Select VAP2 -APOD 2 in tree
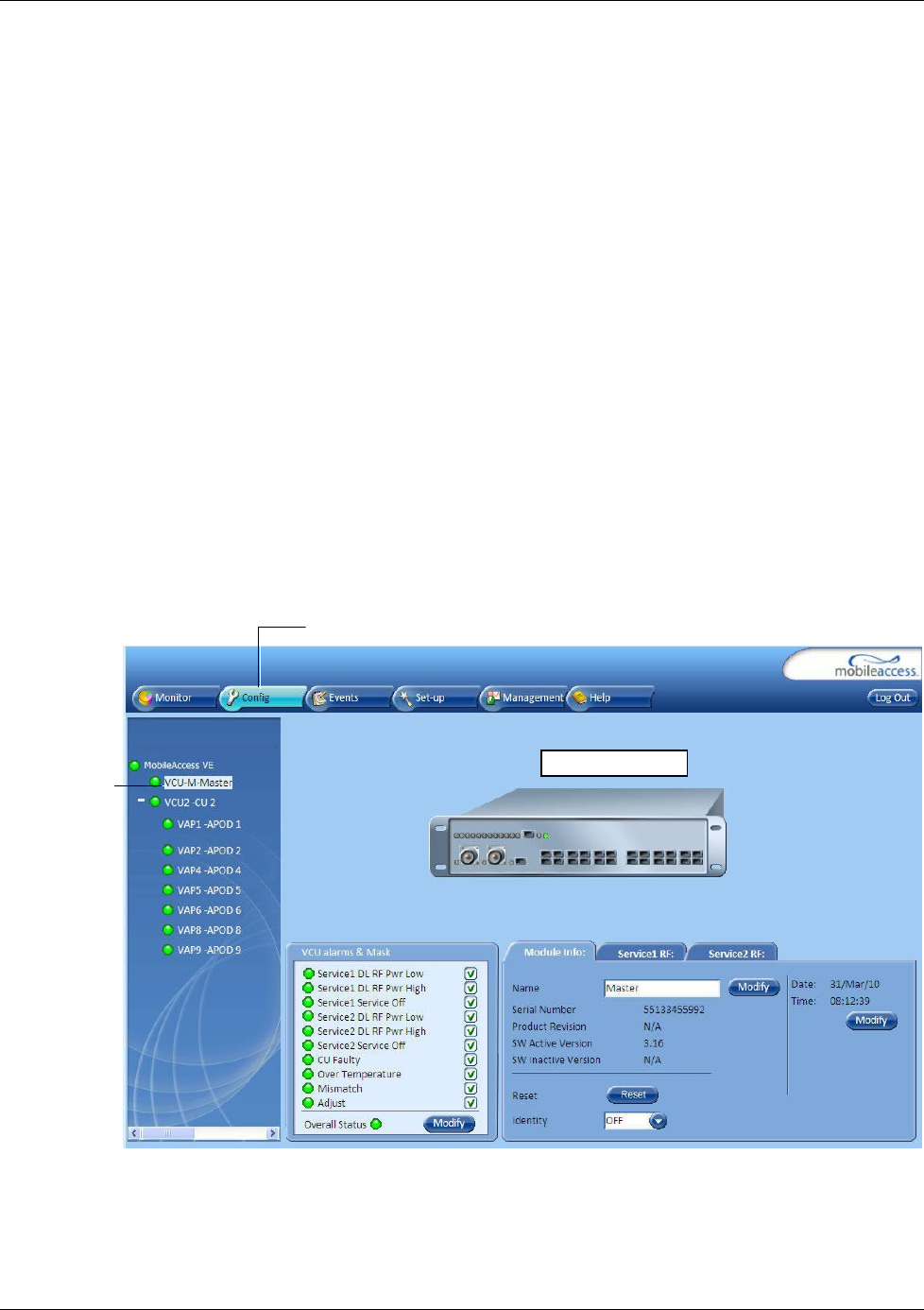 (209, 851)
